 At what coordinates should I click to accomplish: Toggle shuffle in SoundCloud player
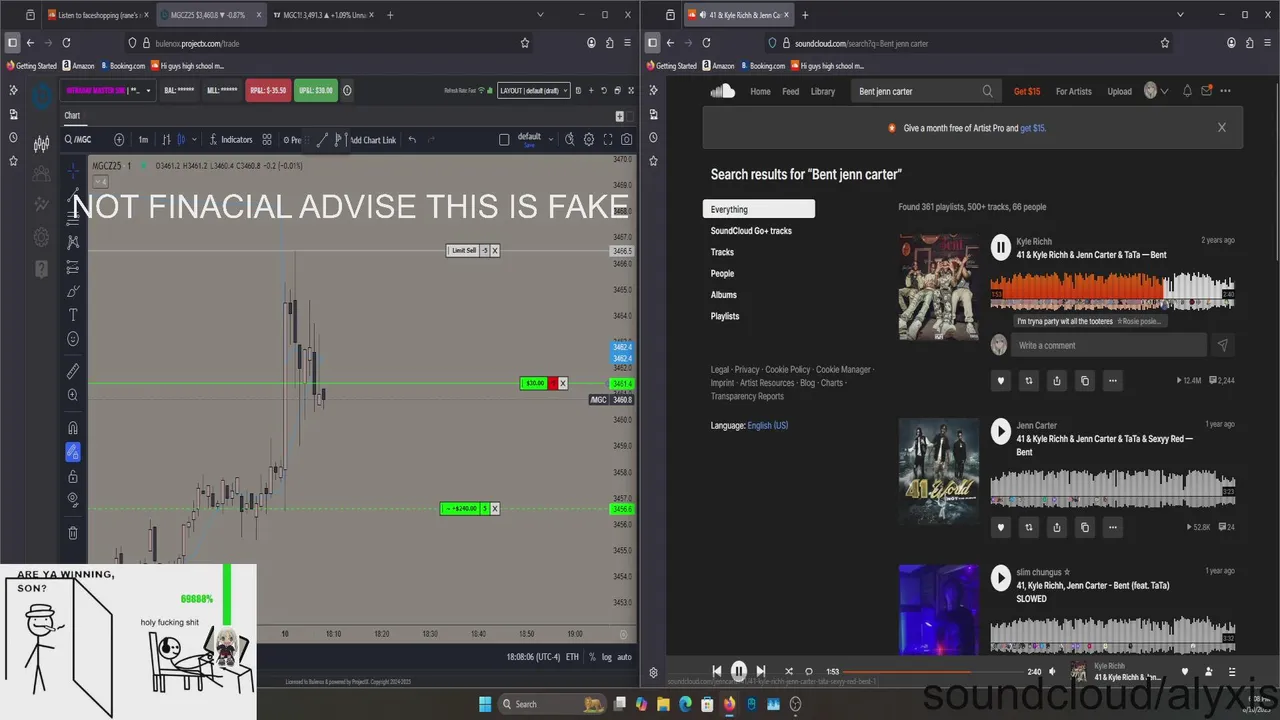point(789,672)
